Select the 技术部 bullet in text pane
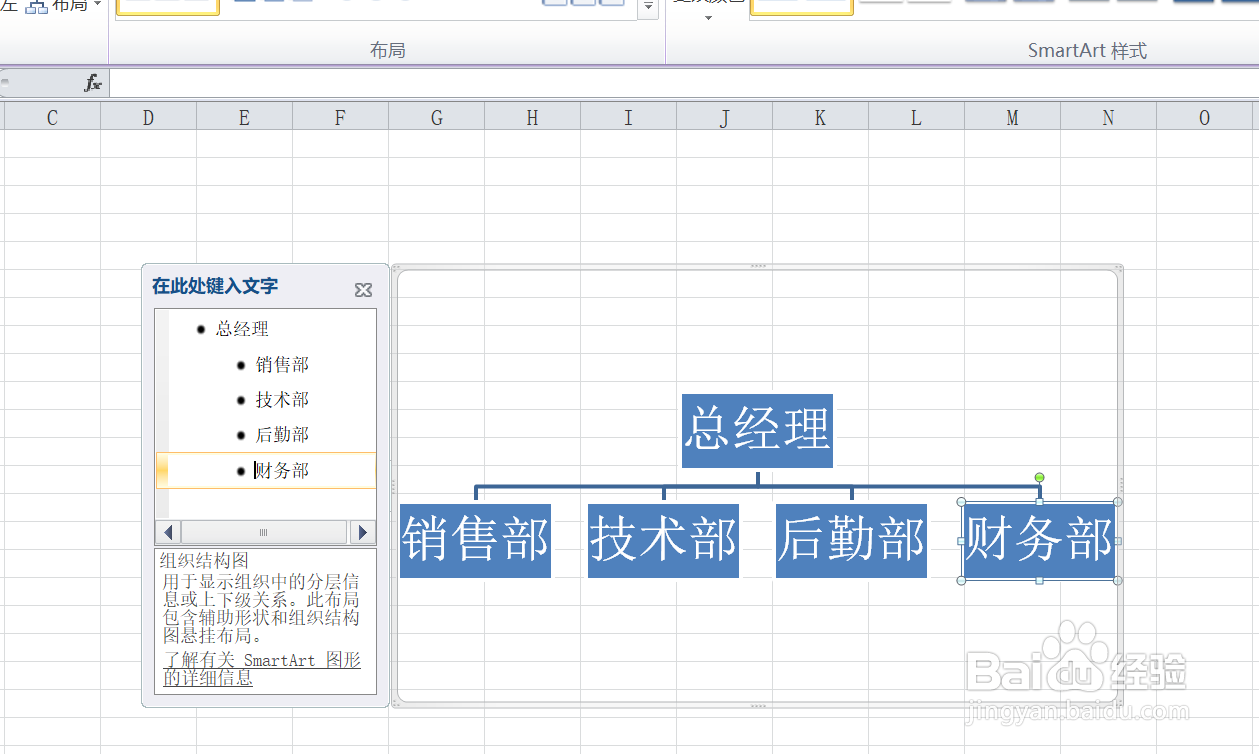Screen dimensions: 1259x754 282,400
